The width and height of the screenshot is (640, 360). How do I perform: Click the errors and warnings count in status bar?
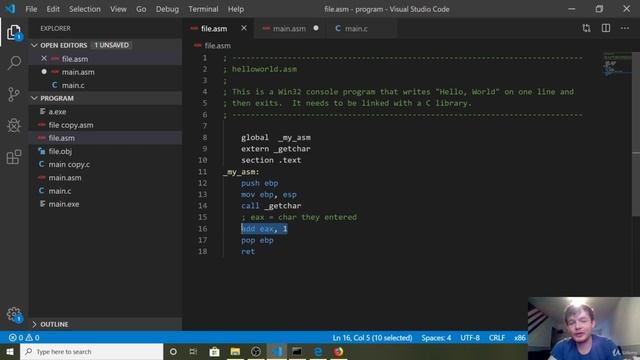24,338
